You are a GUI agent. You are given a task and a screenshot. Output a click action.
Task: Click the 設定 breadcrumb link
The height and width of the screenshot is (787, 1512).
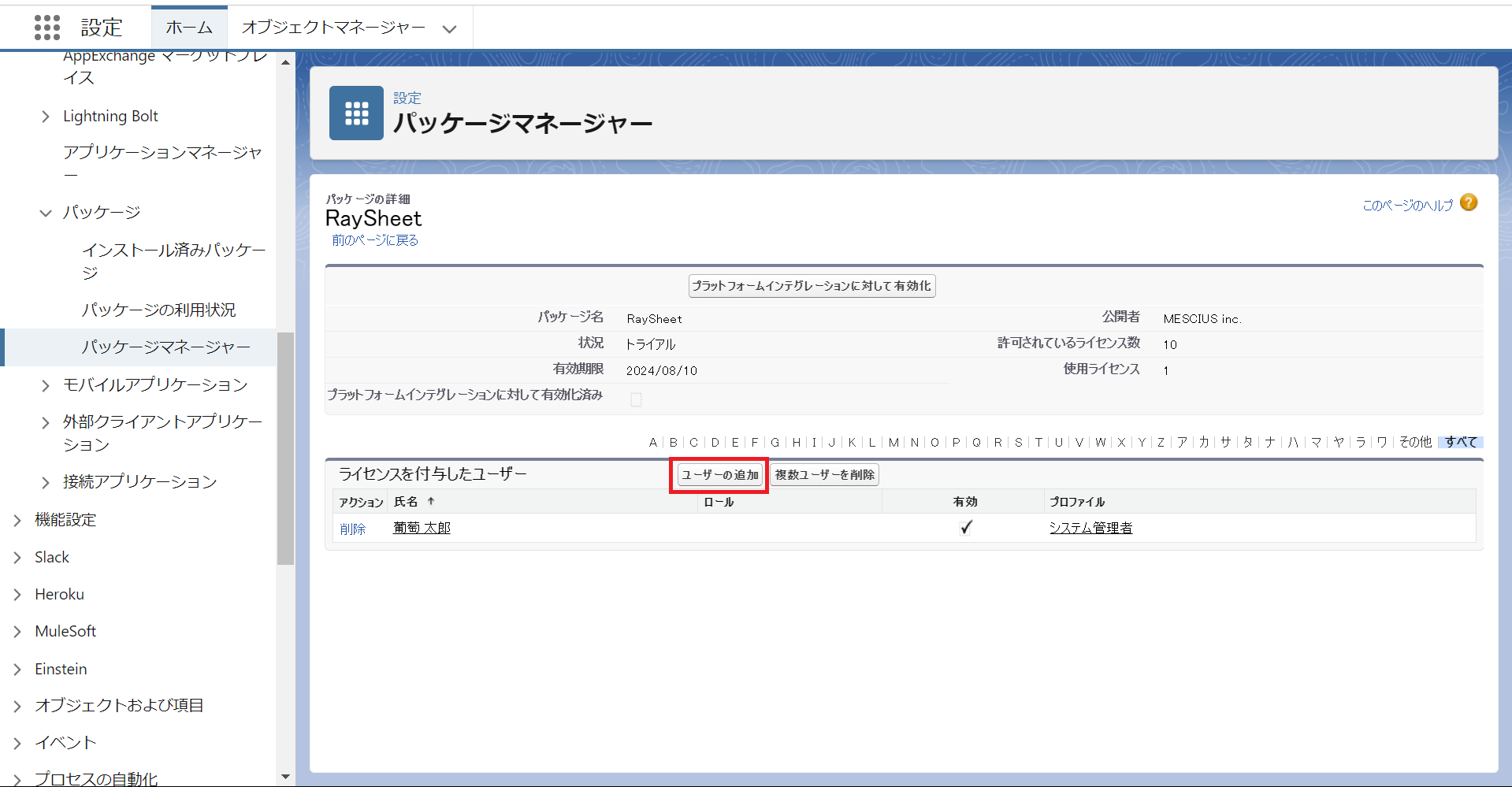tap(407, 98)
